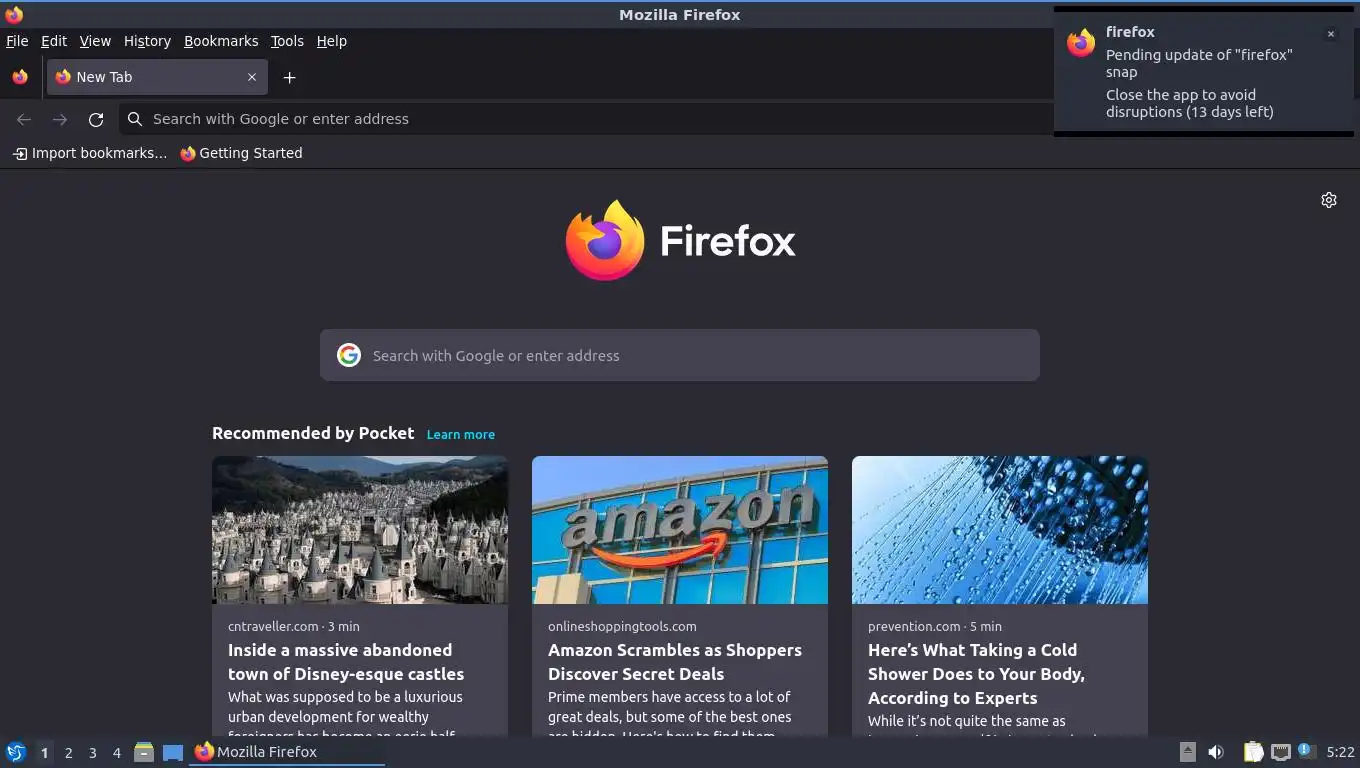The width and height of the screenshot is (1360, 768).
Task: Click onlineshoppingtools.com source text
Action: (x=622, y=626)
